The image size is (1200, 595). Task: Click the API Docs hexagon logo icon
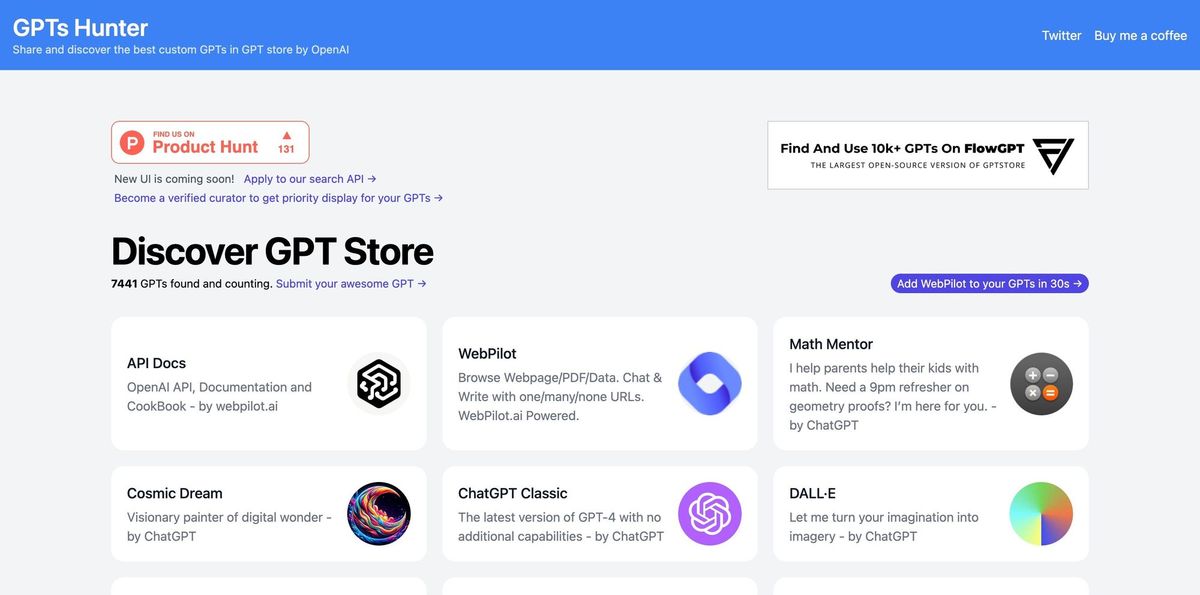coord(379,384)
